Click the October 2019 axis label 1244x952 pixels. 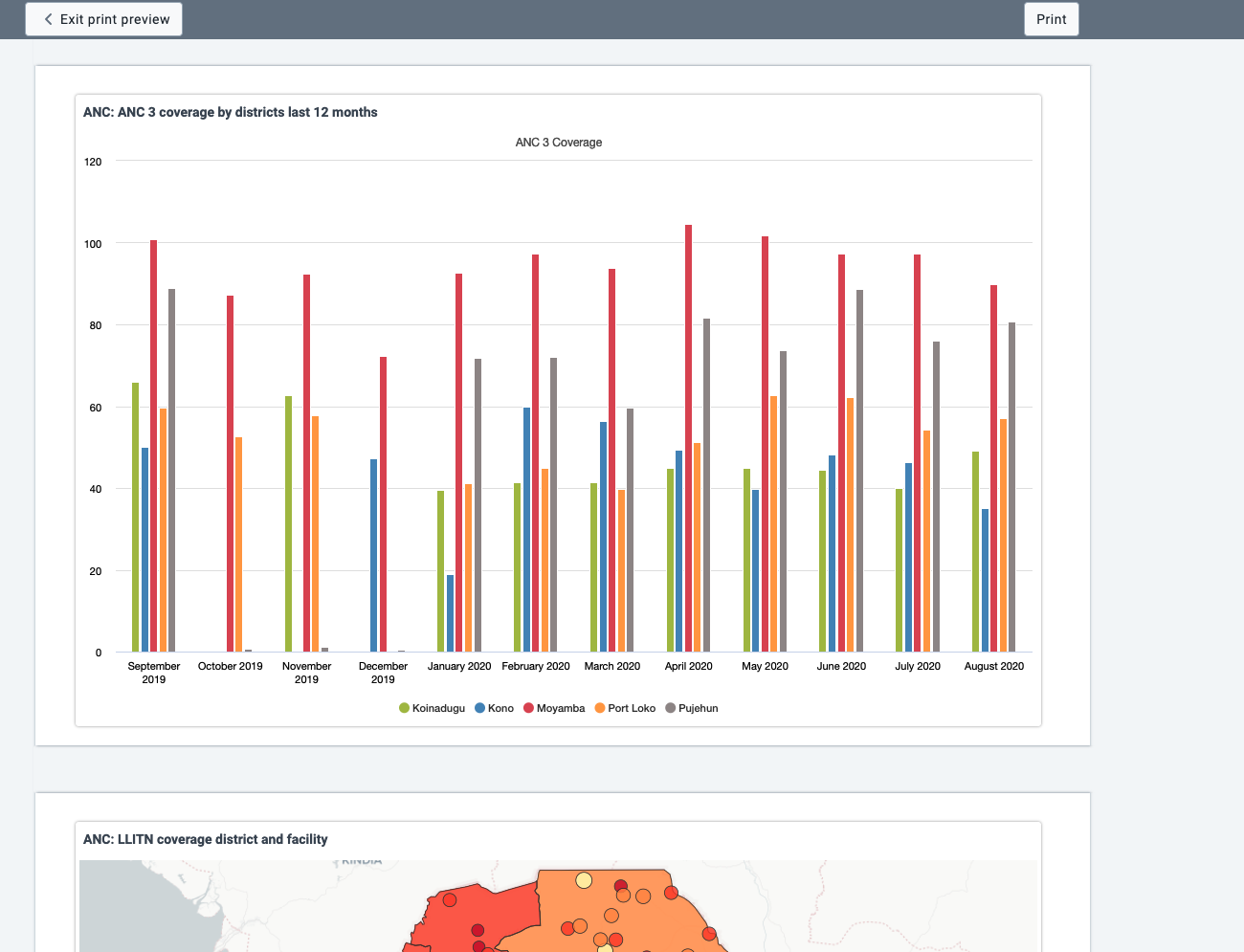tap(230, 666)
